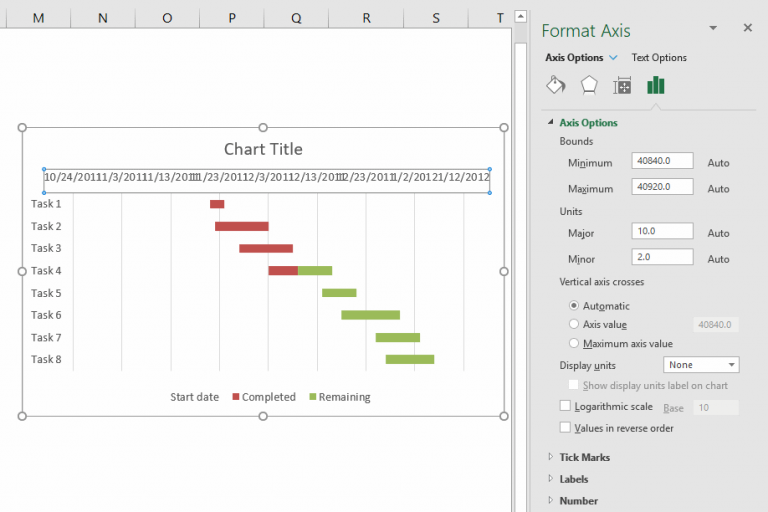Viewport: 768px width, 512px height.
Task: Enable Values in reverse order checkbox
Action: (x=565, y=428)
